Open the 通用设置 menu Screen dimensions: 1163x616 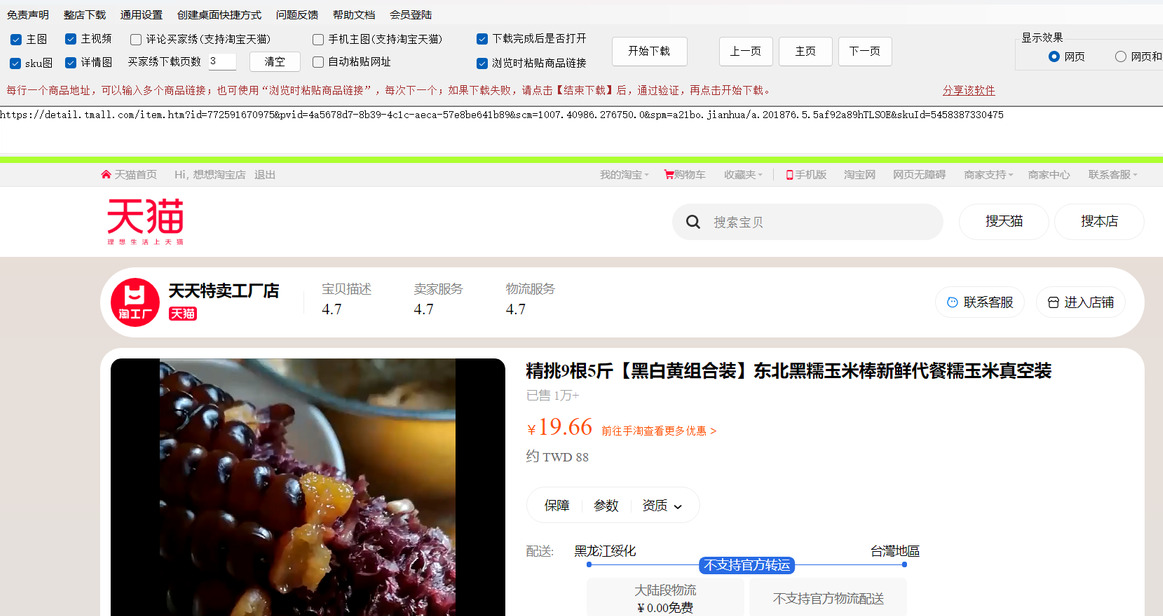pos(141,15)
